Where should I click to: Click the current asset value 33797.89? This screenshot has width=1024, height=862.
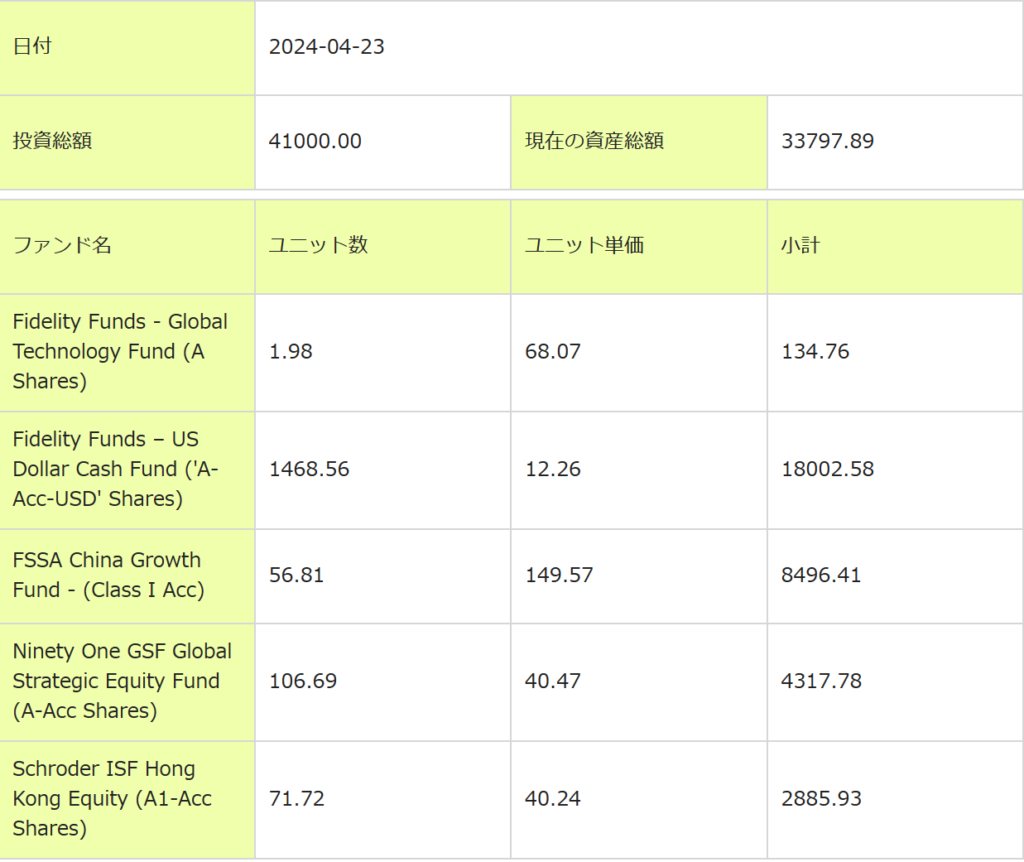pos(827,141)
